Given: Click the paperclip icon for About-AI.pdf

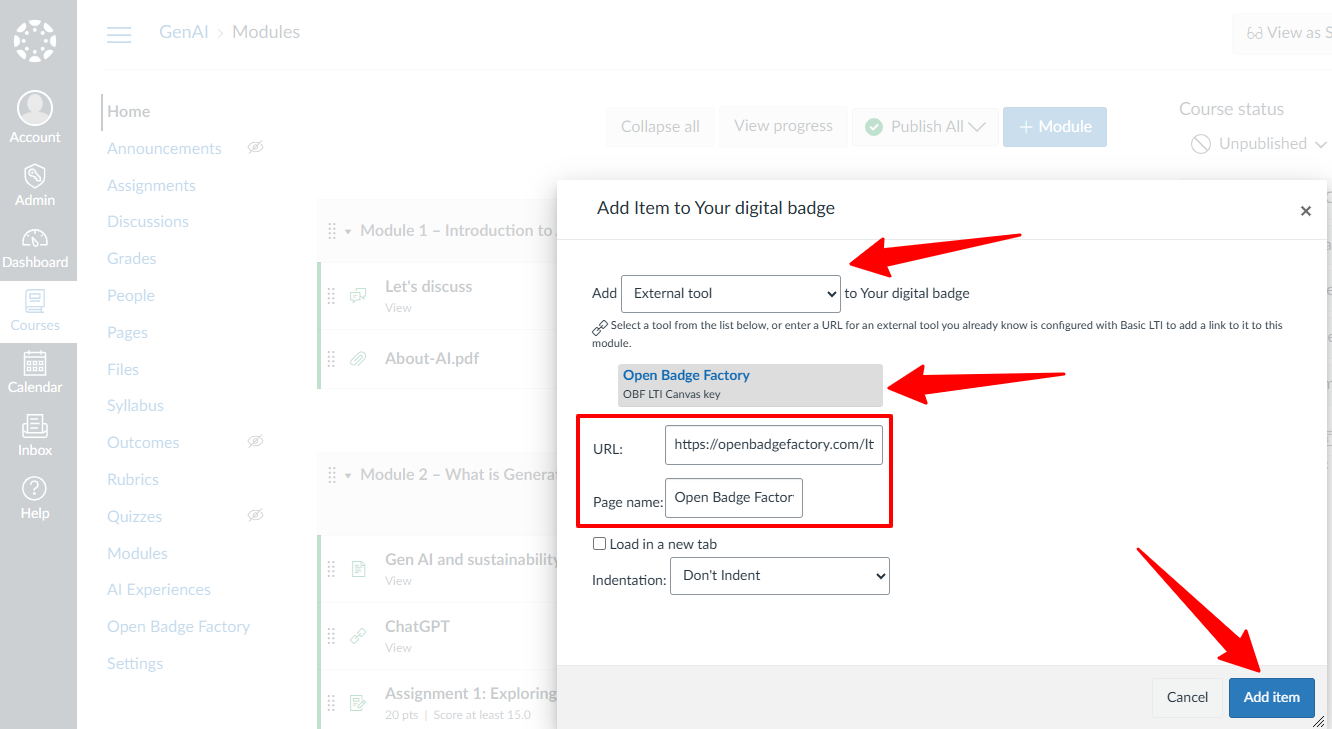Looking at the screenshot, I should tap(358, 359).
